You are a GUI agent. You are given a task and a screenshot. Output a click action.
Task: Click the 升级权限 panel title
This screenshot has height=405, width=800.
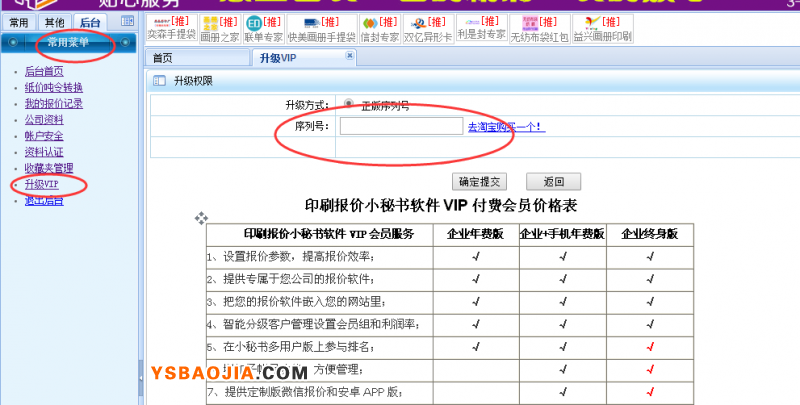[x=193, y=81]
